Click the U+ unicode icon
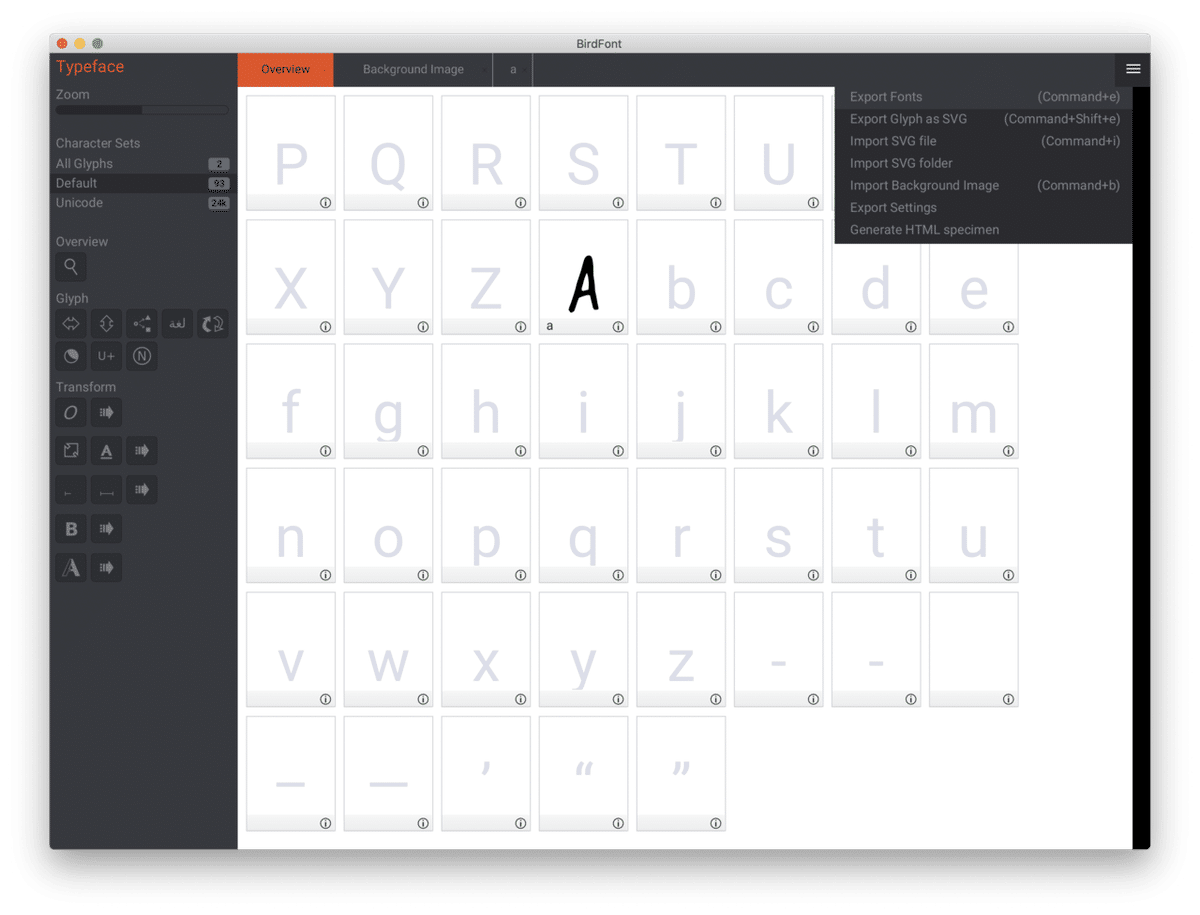 pos(106,356)
